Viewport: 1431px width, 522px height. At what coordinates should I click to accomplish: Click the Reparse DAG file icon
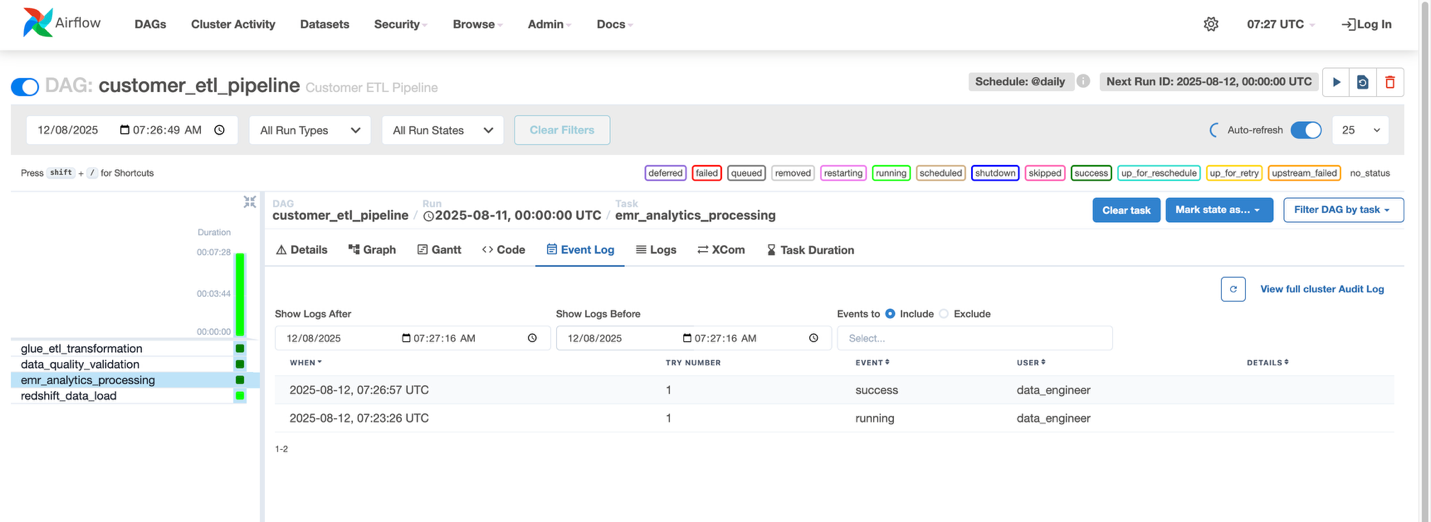[1362, 82]
